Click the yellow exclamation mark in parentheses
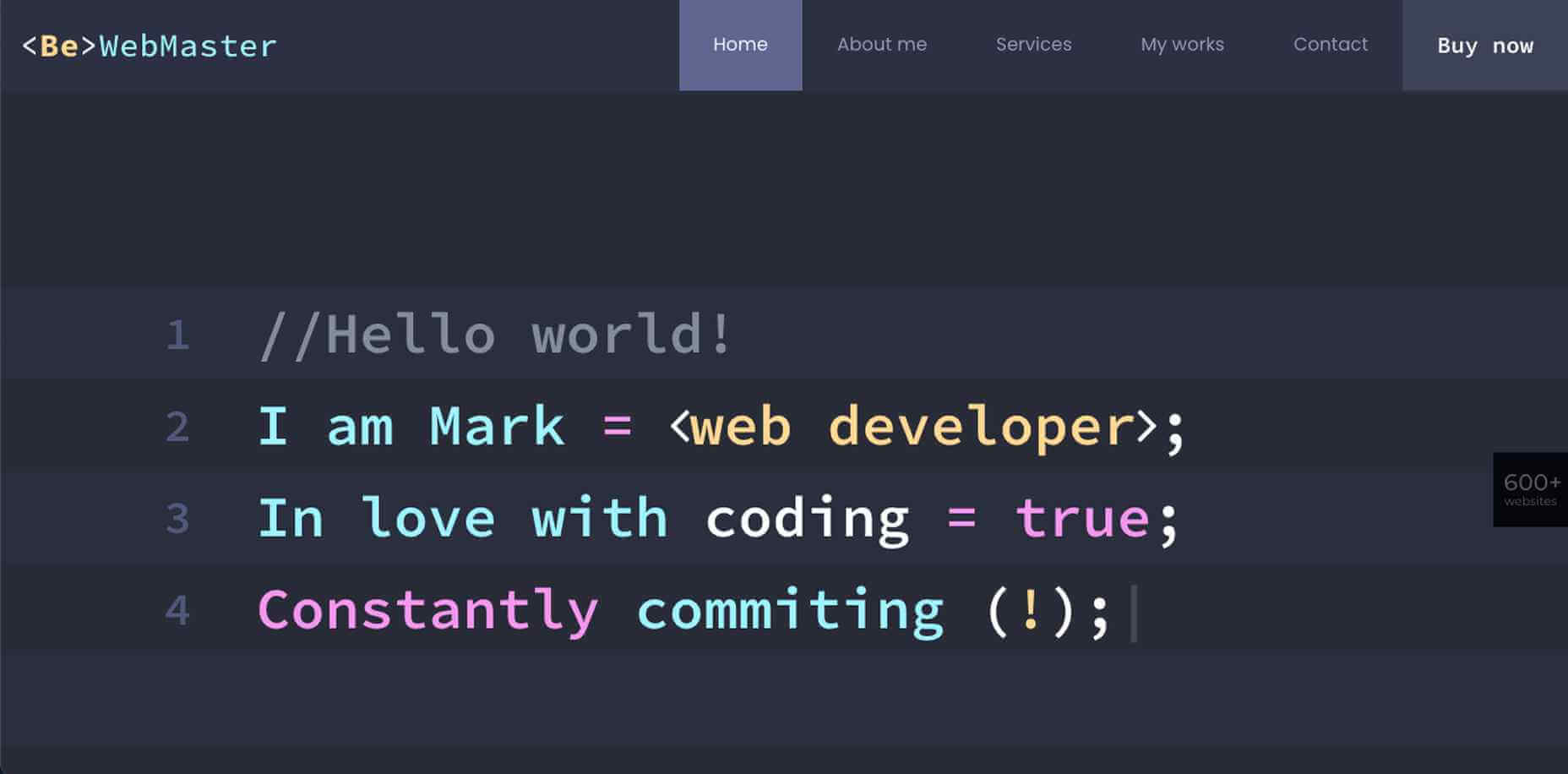The image size is (1568, 774). coord(1030,610)
